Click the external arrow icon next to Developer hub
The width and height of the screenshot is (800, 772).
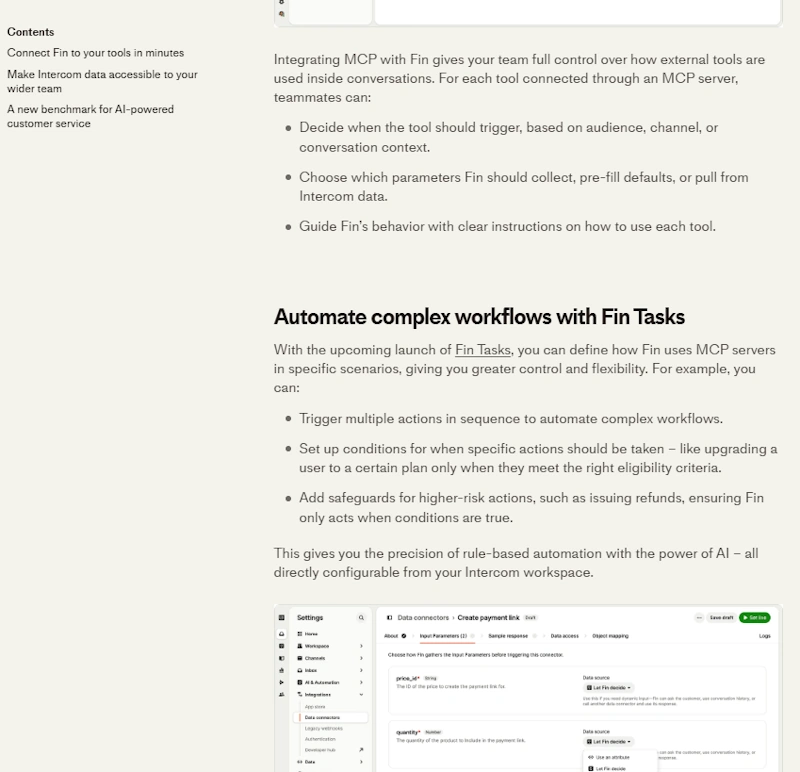pos(361,750)
